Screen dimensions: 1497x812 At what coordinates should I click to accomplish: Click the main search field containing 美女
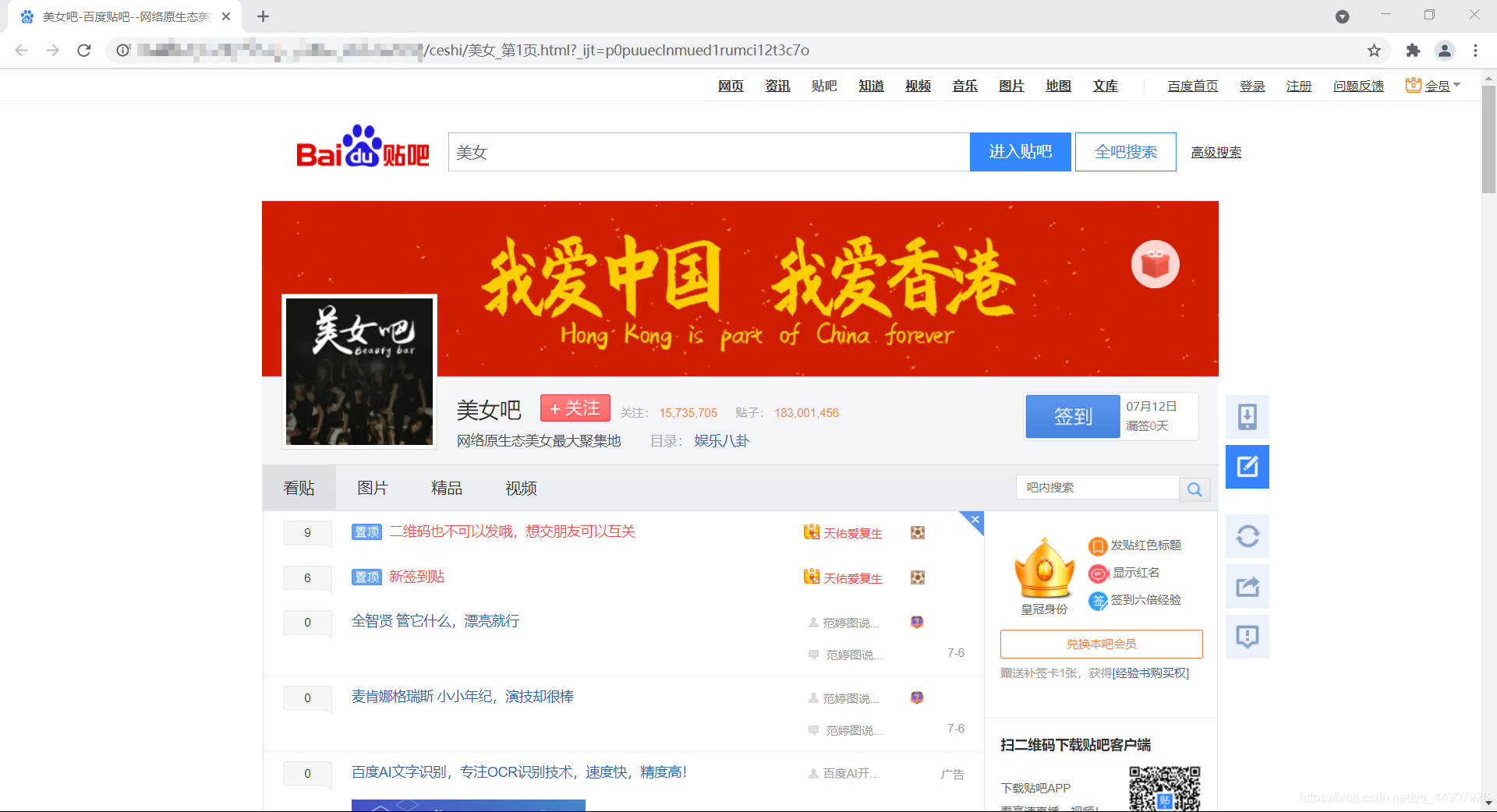tap(709, 152)
